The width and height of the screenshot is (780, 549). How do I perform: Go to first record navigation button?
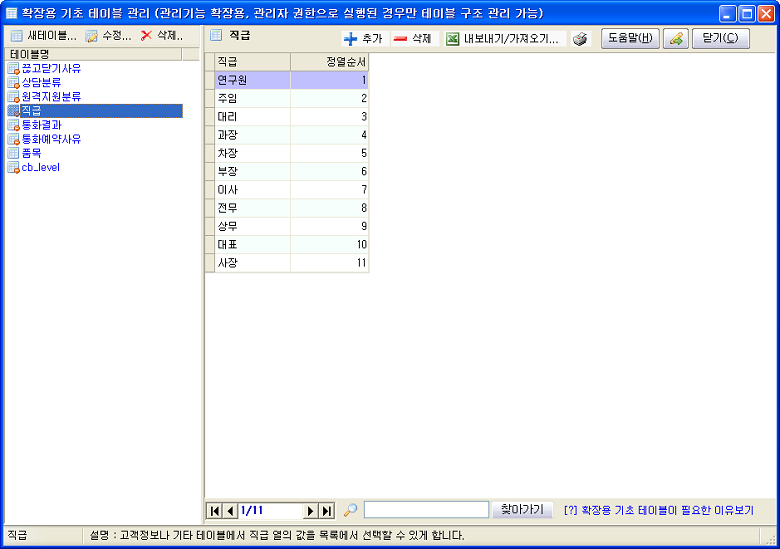point(214,511)
